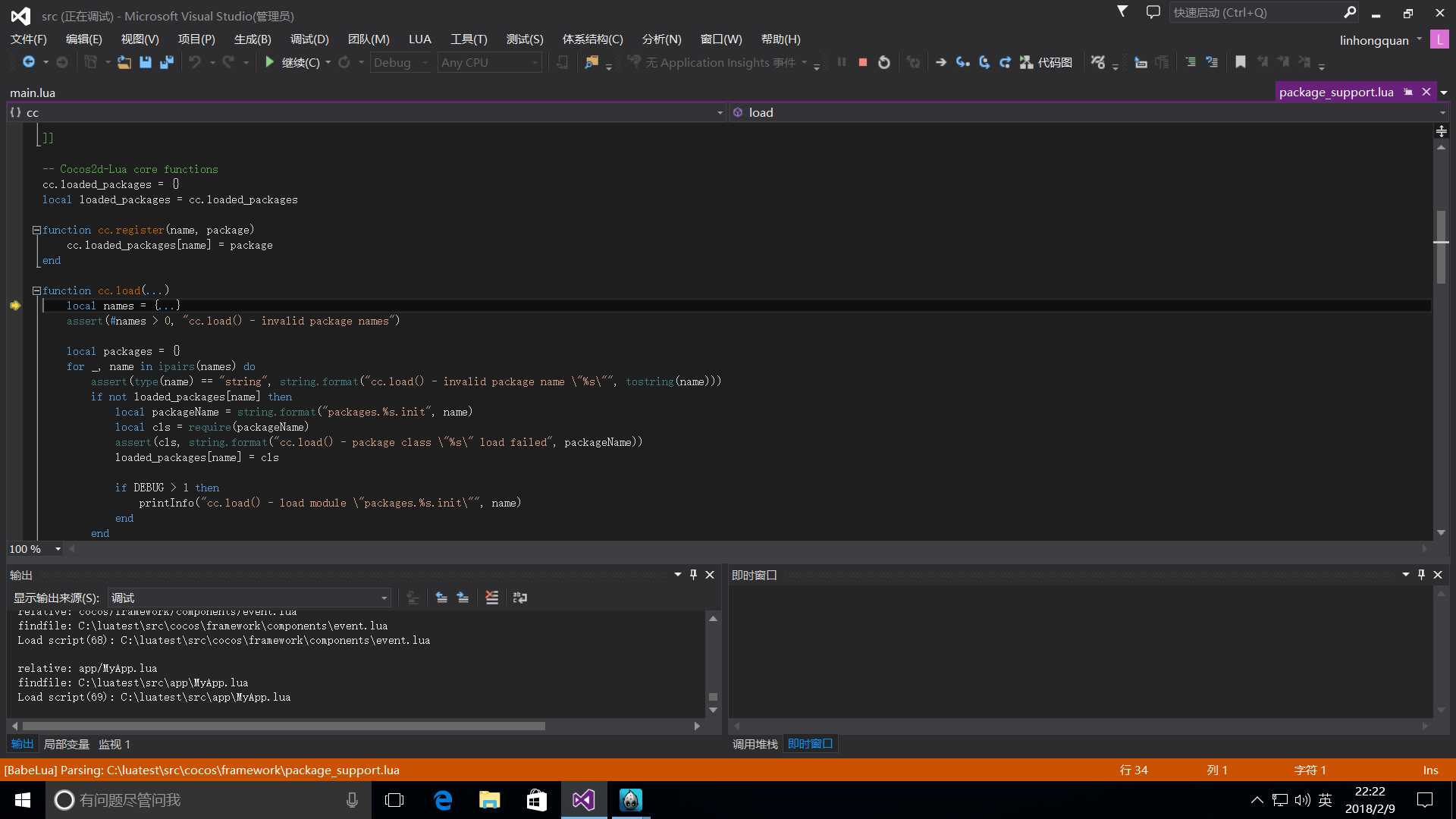
Task: Open Microsoft Edge from the taskbar
Action: tap(443, 800)
